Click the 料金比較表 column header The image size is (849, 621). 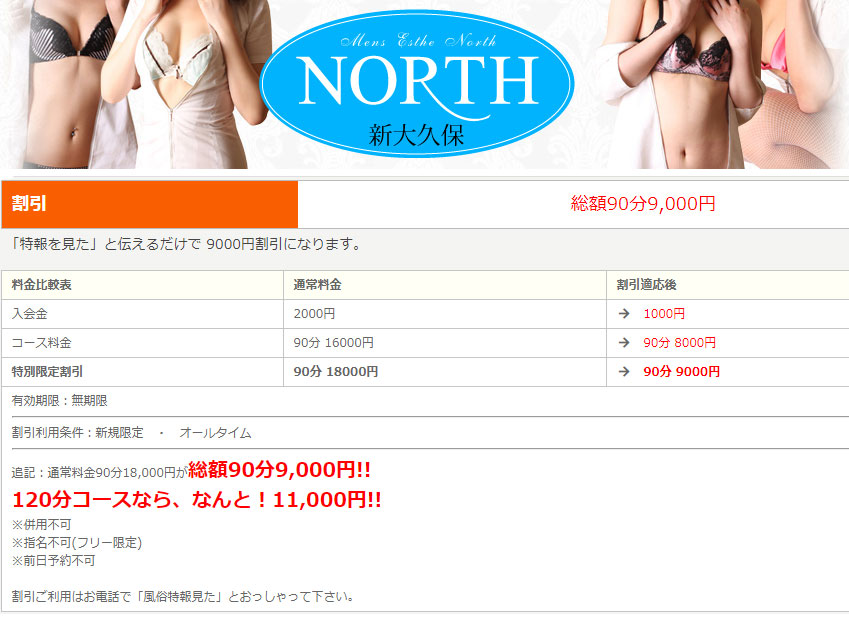click(42, 285)
